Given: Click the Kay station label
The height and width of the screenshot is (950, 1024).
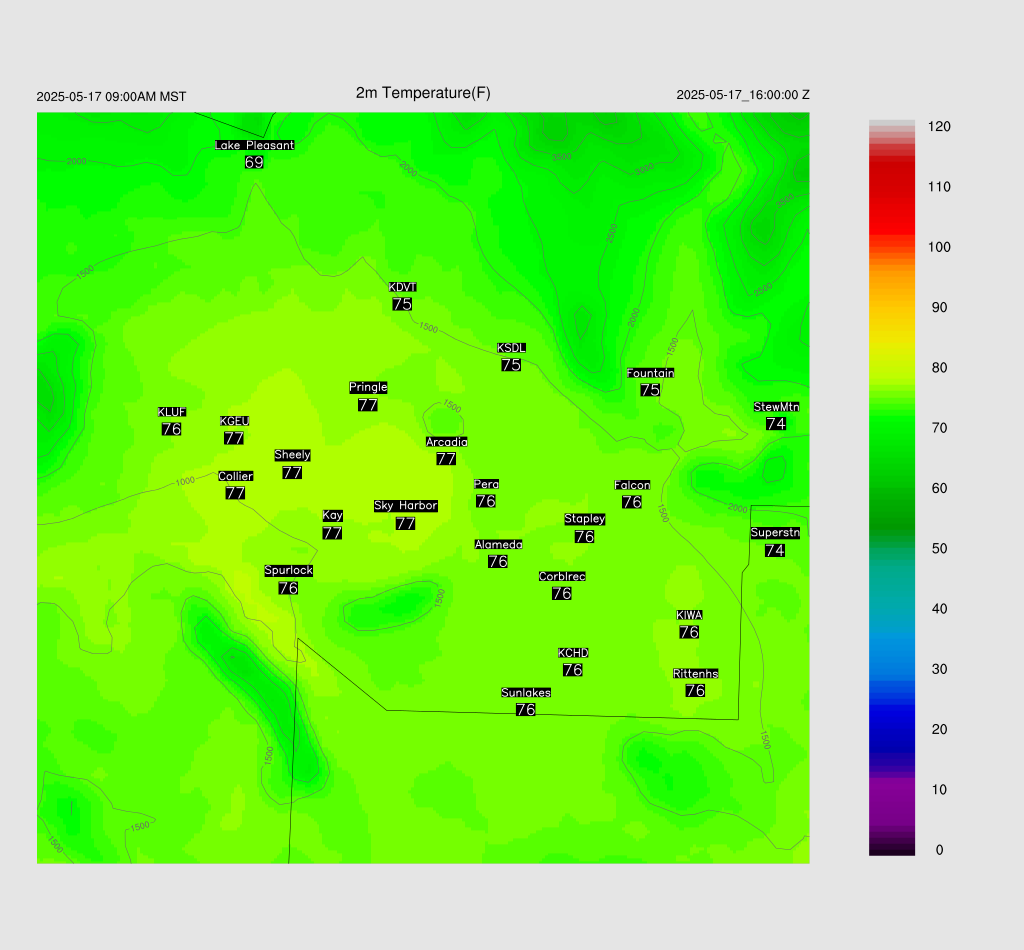Looking at the screenshot, I should tap(332, 516).
